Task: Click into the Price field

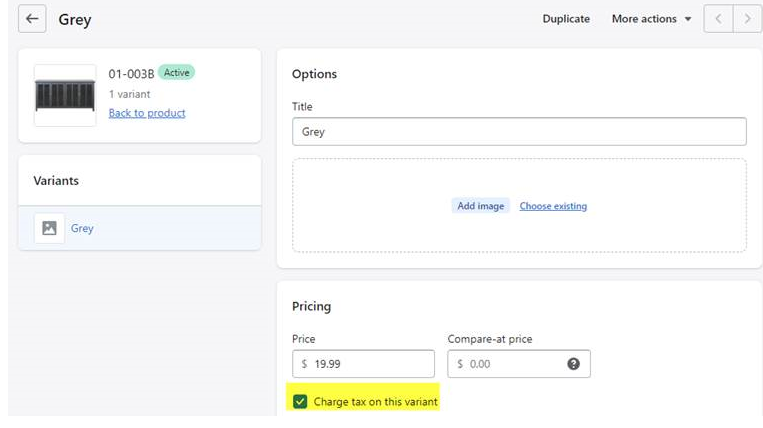Action: (x=370, y=364)
